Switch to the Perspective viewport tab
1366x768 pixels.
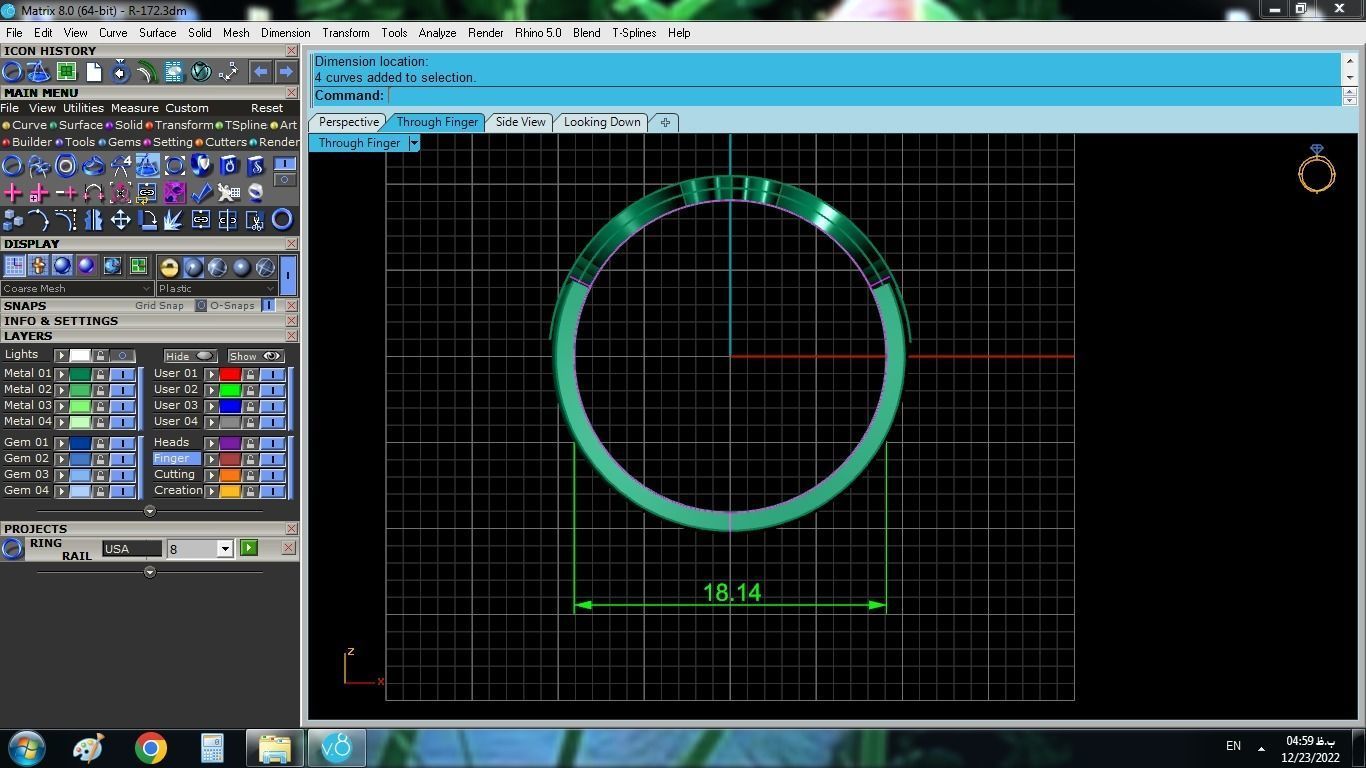point(348,122)
